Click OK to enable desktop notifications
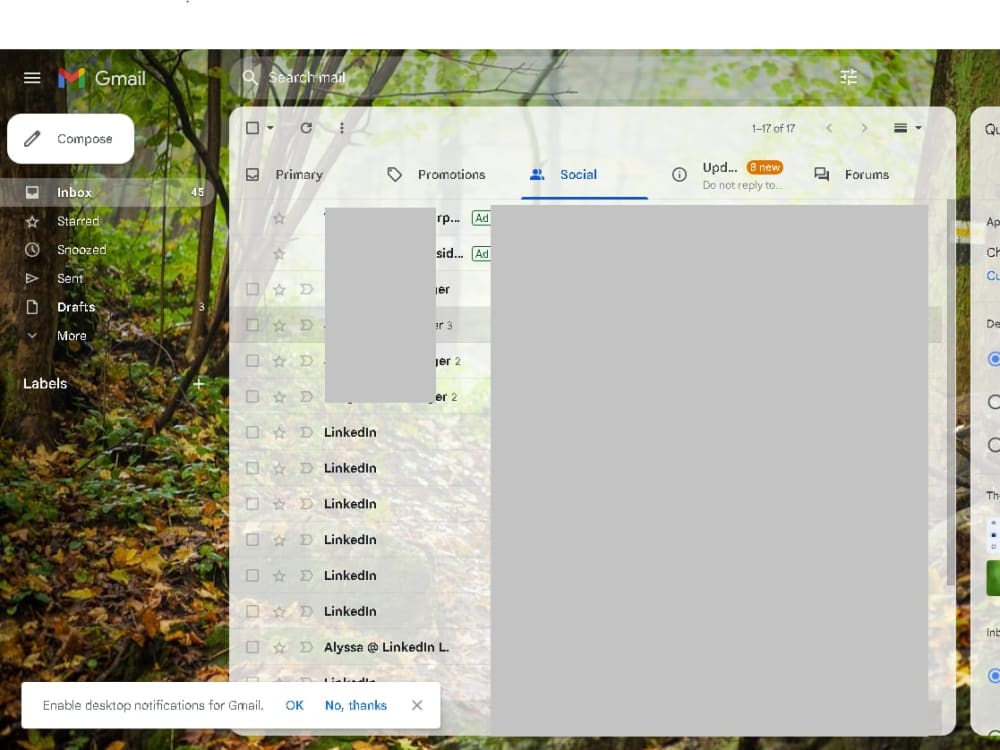 (295, 705)
